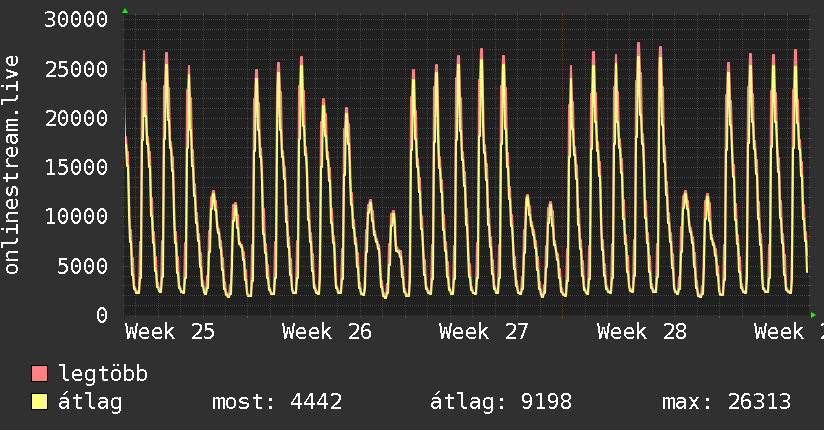Click the 'Week 25' x-axis label

click(x=170, y=332)
